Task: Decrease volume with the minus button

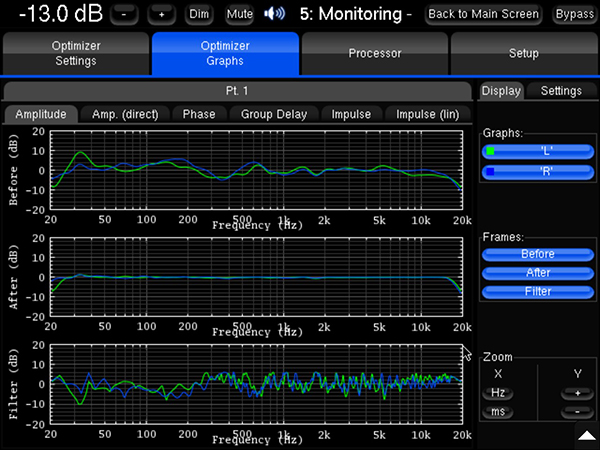Action: tap(124, 15)
